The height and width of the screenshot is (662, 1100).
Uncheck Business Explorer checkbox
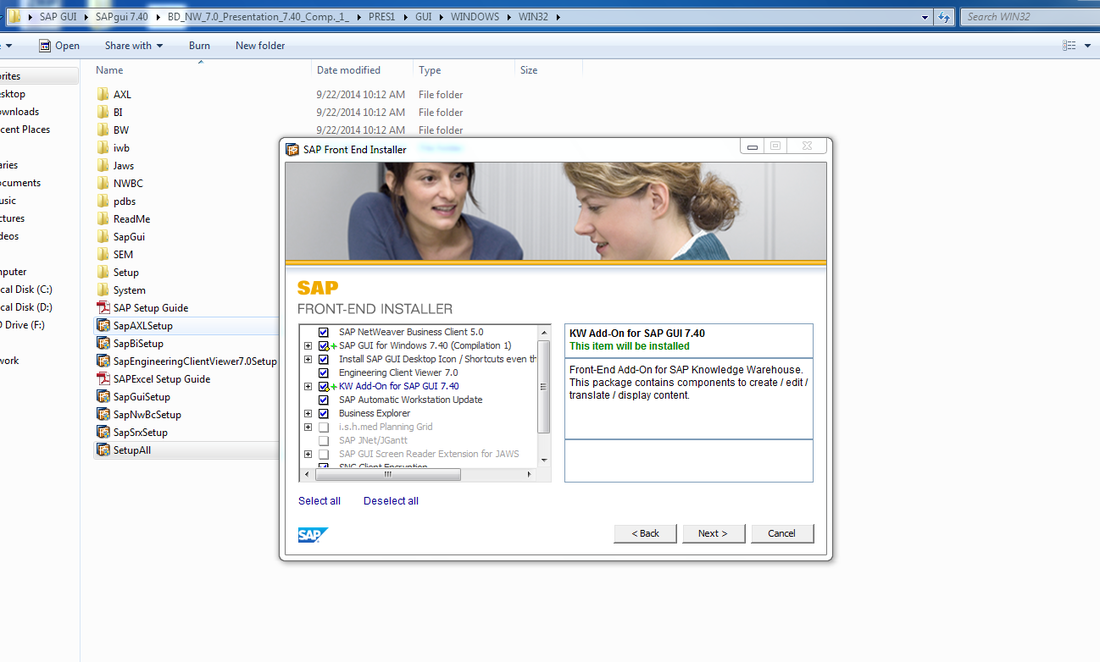point(323,414)
